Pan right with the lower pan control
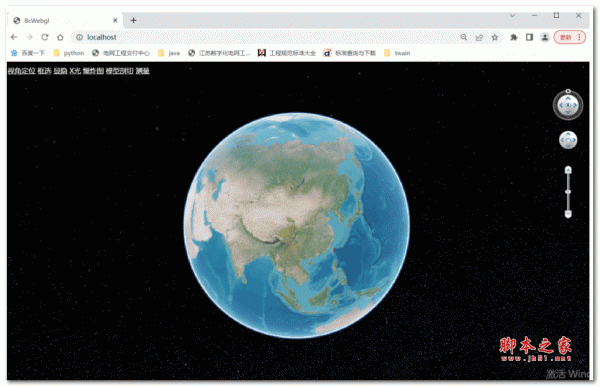This screenshot has height=387, width=600. click(x=574, y=140)
